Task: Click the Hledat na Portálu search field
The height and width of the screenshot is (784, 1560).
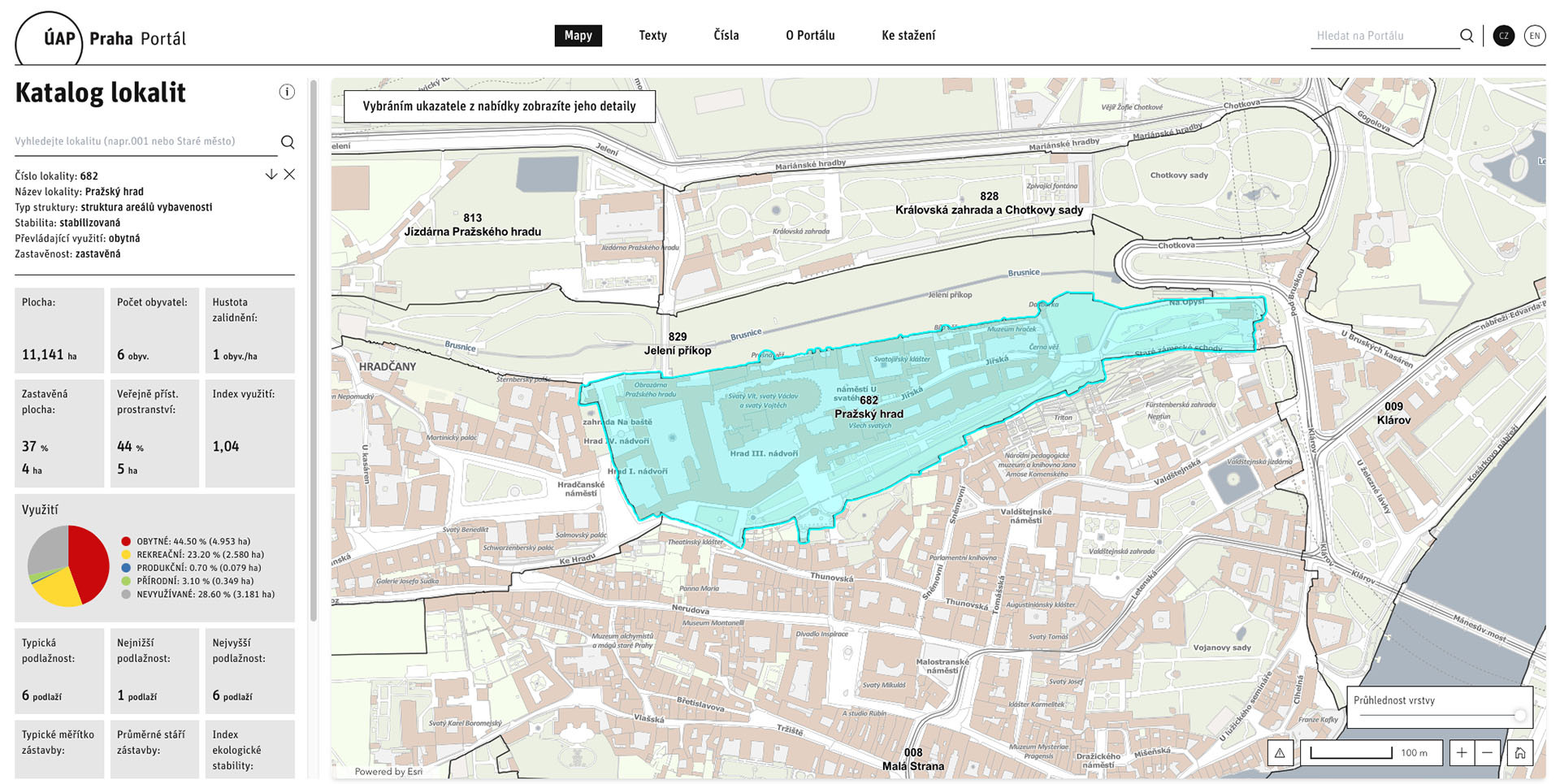Action: (x=1381, y=36)
